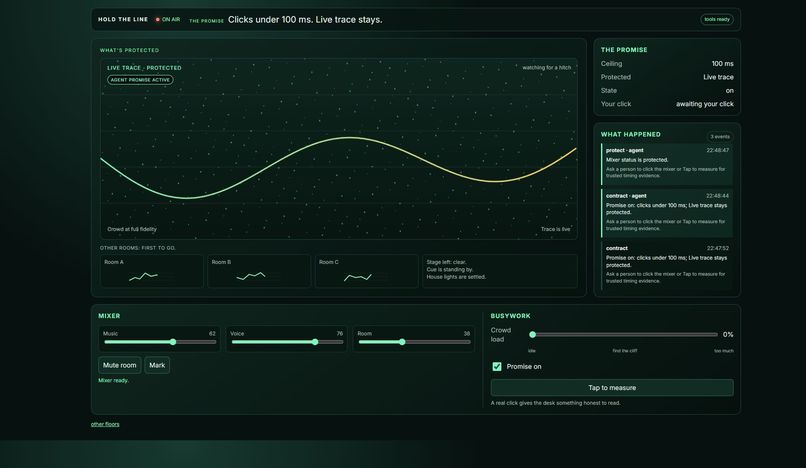This screenshot has width=806, height=468.
Task: Click the Ceiling 100 ms value
Action: [x=722, y=64]
